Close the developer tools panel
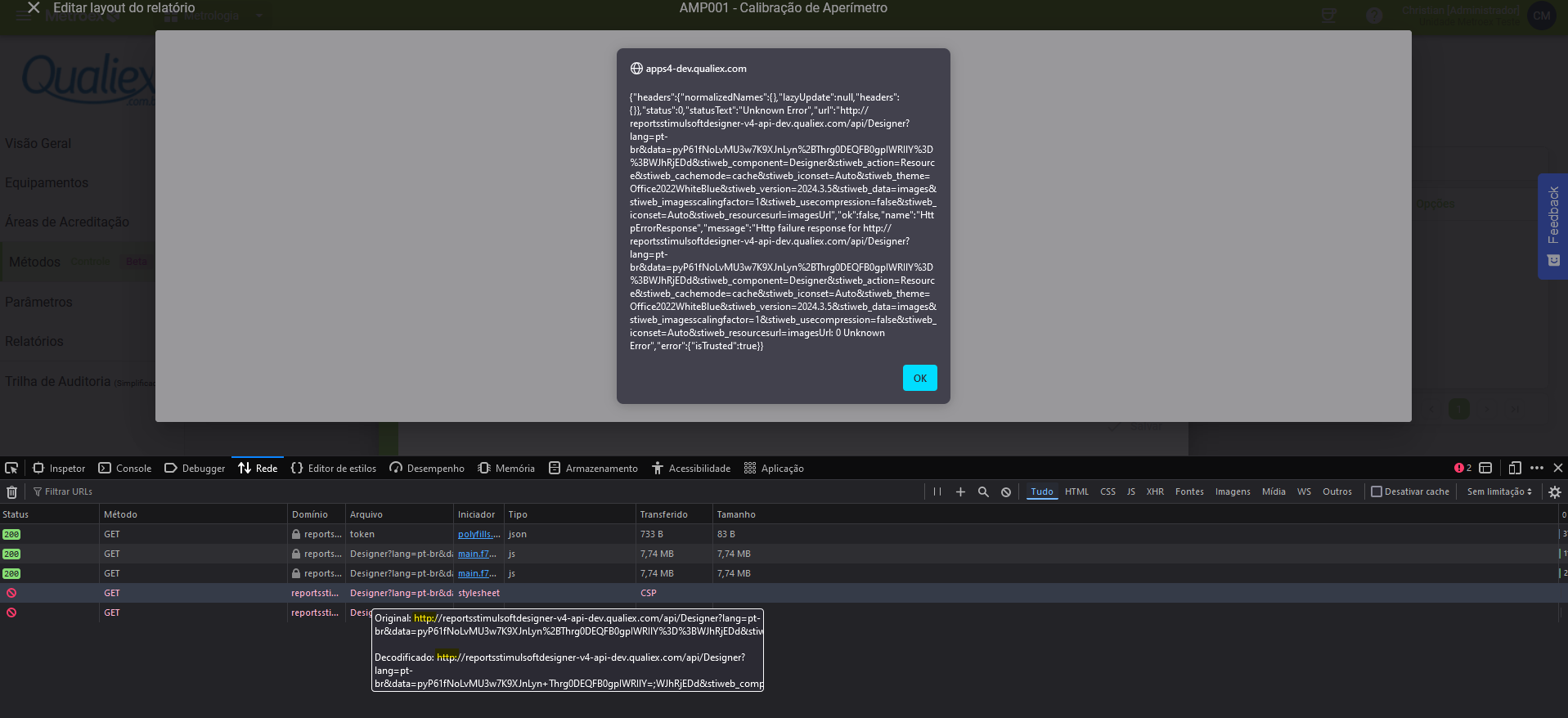The width and height of the screenshot is (1568, 718). (x=1558, y=469)
